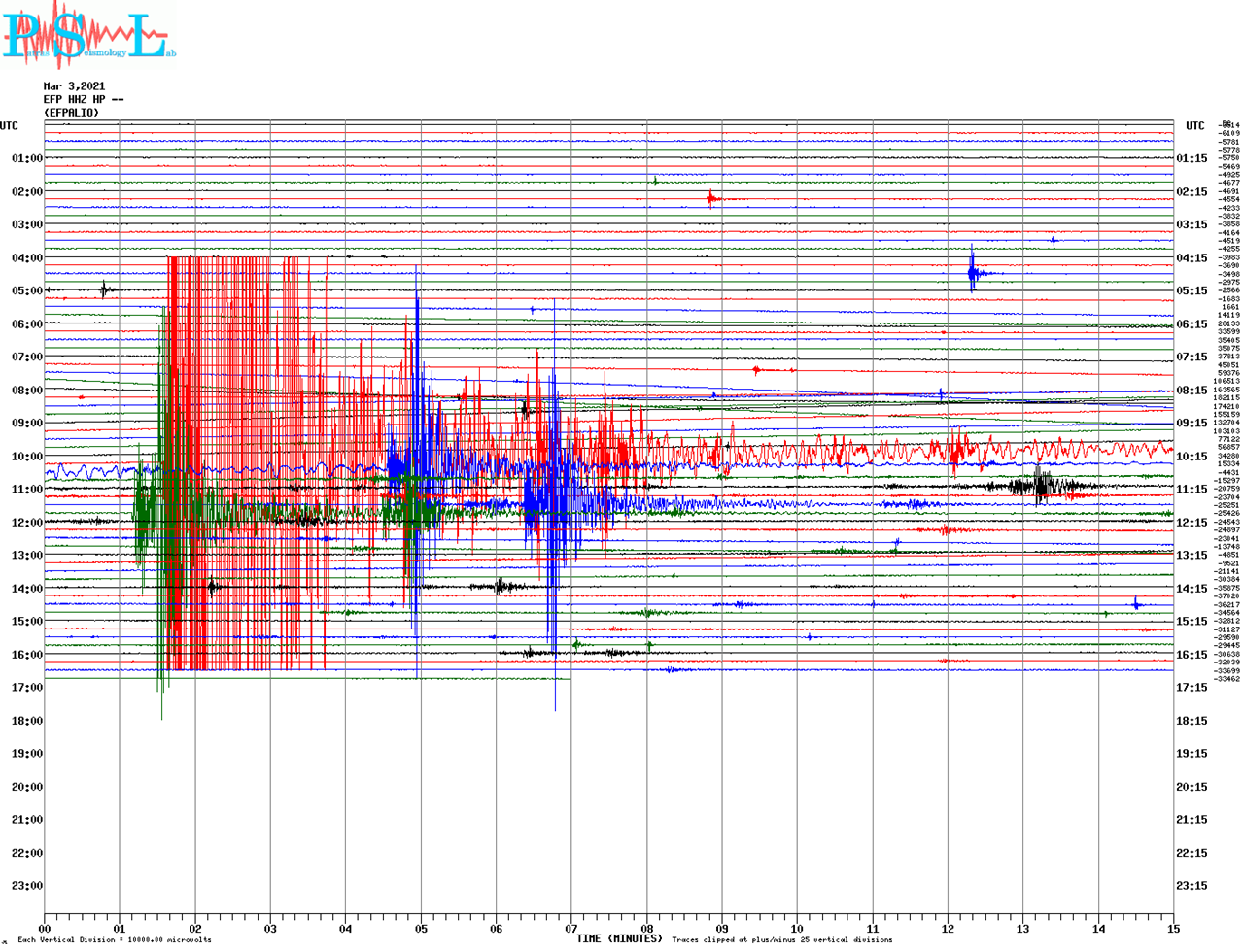This screenshot has width=1244, height=952.
Task: Select the 10:00 hour label on left
Action: click(27, 457)
